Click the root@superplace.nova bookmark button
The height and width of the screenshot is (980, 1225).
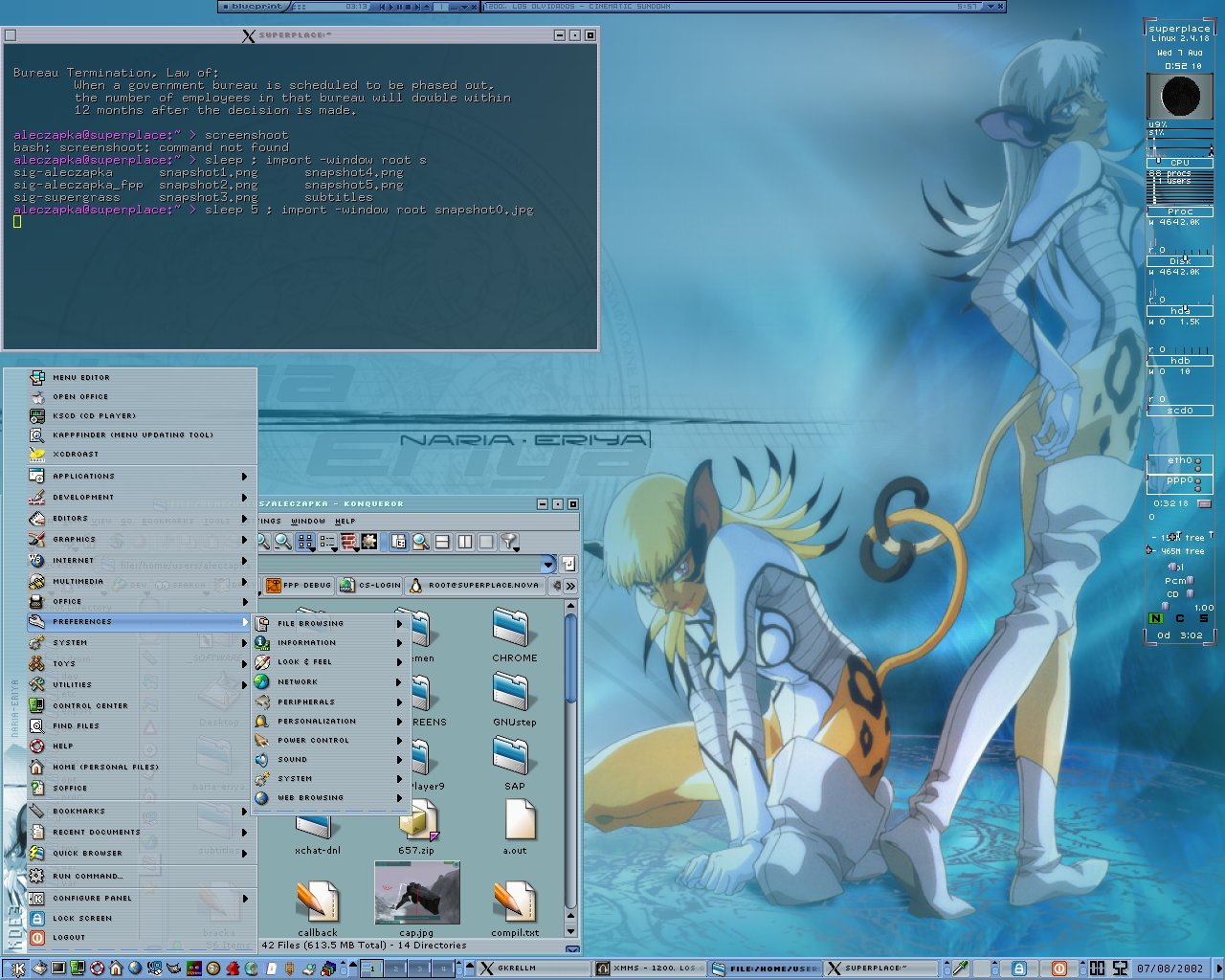point(475,586)
